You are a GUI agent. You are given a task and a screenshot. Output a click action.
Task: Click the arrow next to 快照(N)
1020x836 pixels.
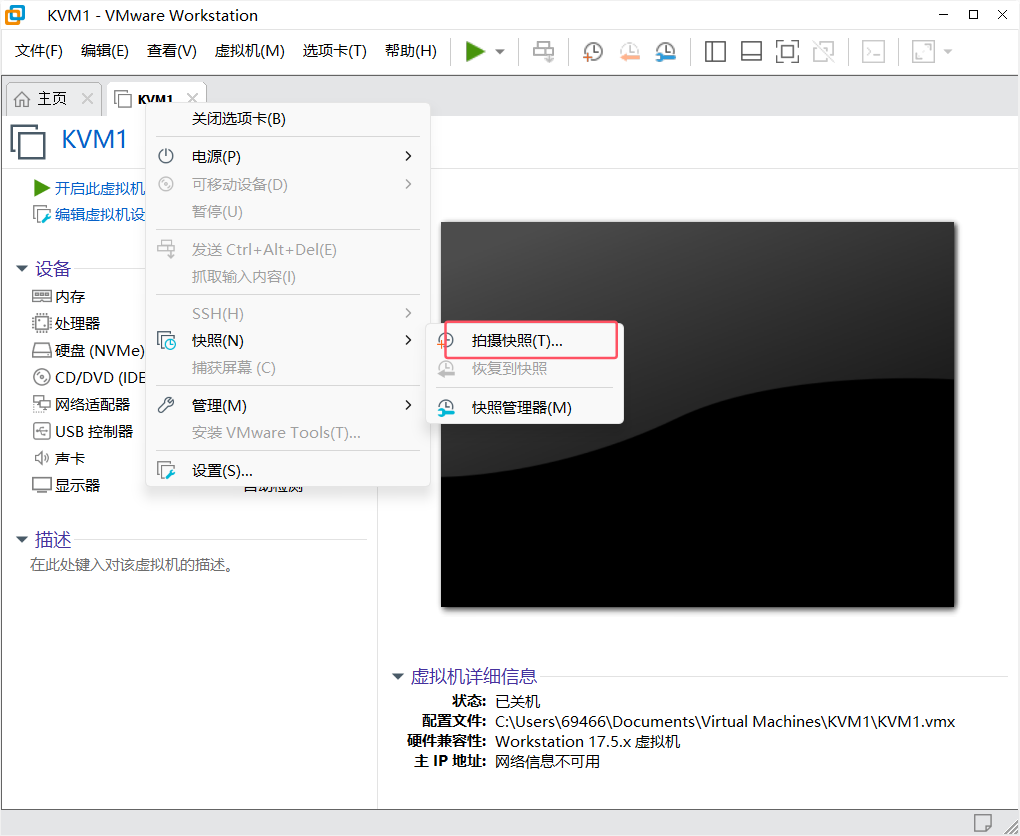click(408, 340)
